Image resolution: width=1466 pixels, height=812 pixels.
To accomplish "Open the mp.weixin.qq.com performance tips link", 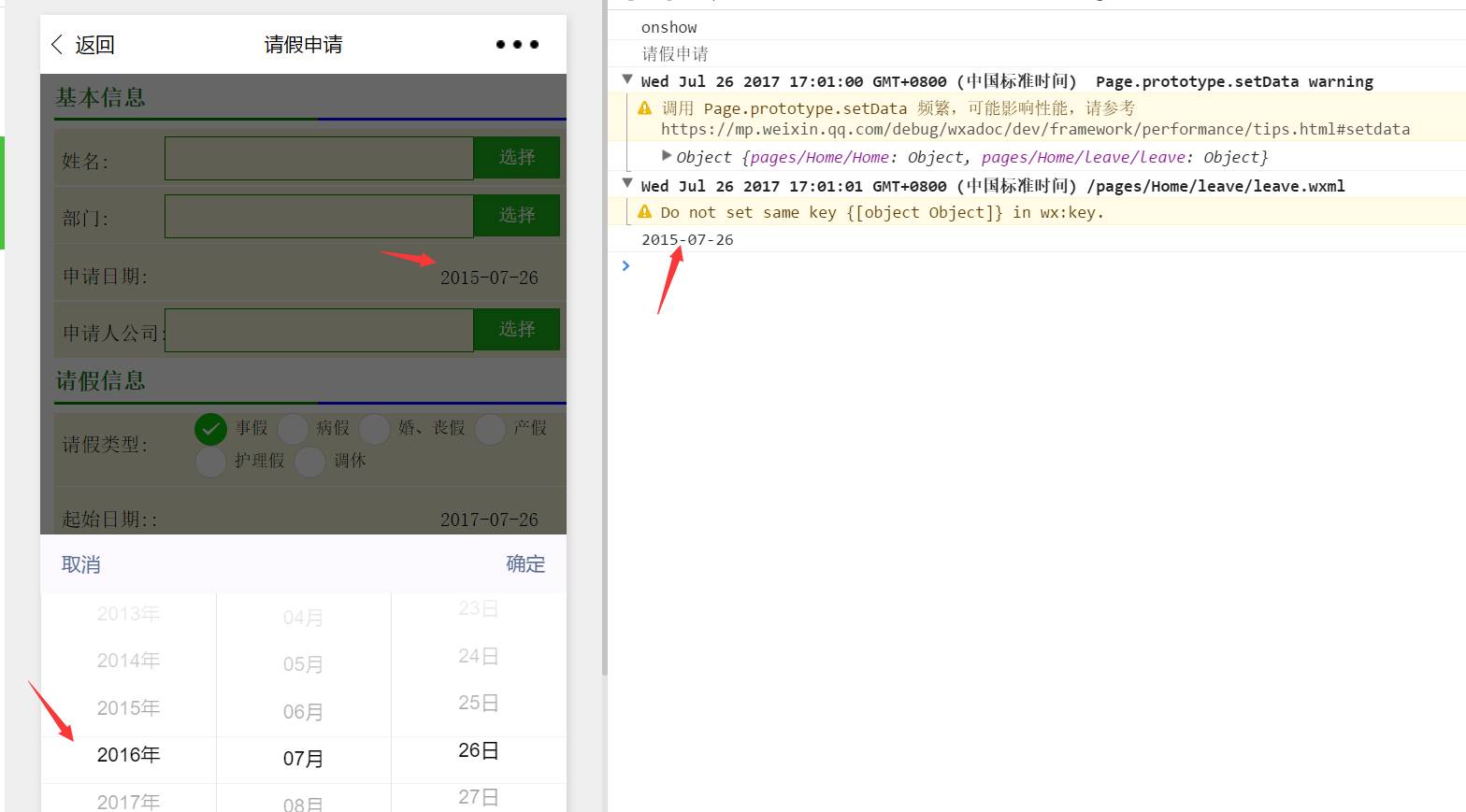I will point(1035,129).
